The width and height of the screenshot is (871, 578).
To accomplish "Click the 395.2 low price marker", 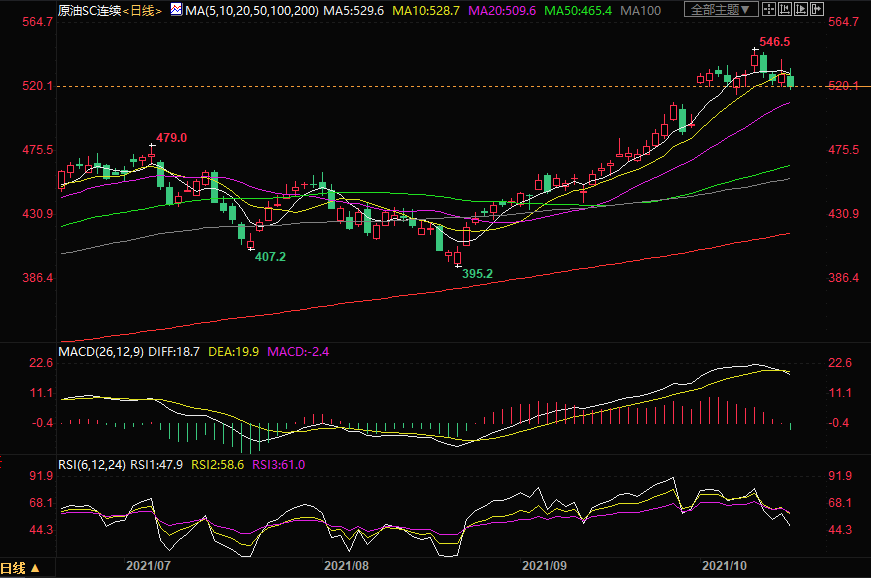I will (477, 273).
